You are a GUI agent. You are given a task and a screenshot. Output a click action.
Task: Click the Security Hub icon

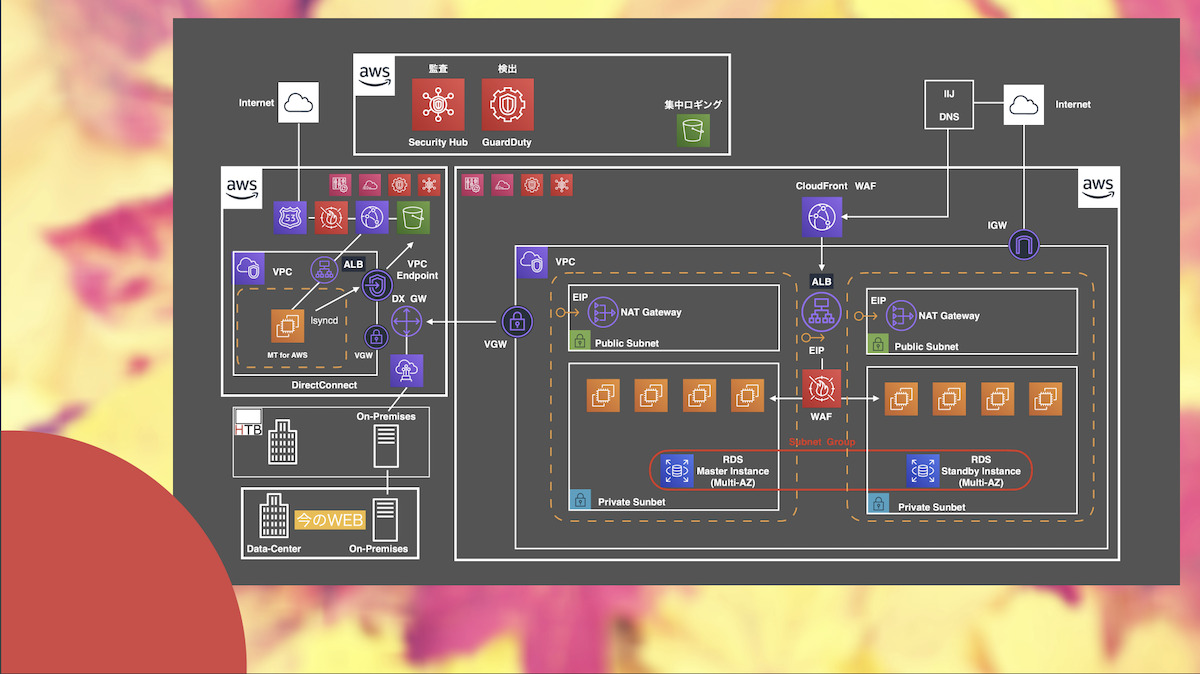(437, 105)
